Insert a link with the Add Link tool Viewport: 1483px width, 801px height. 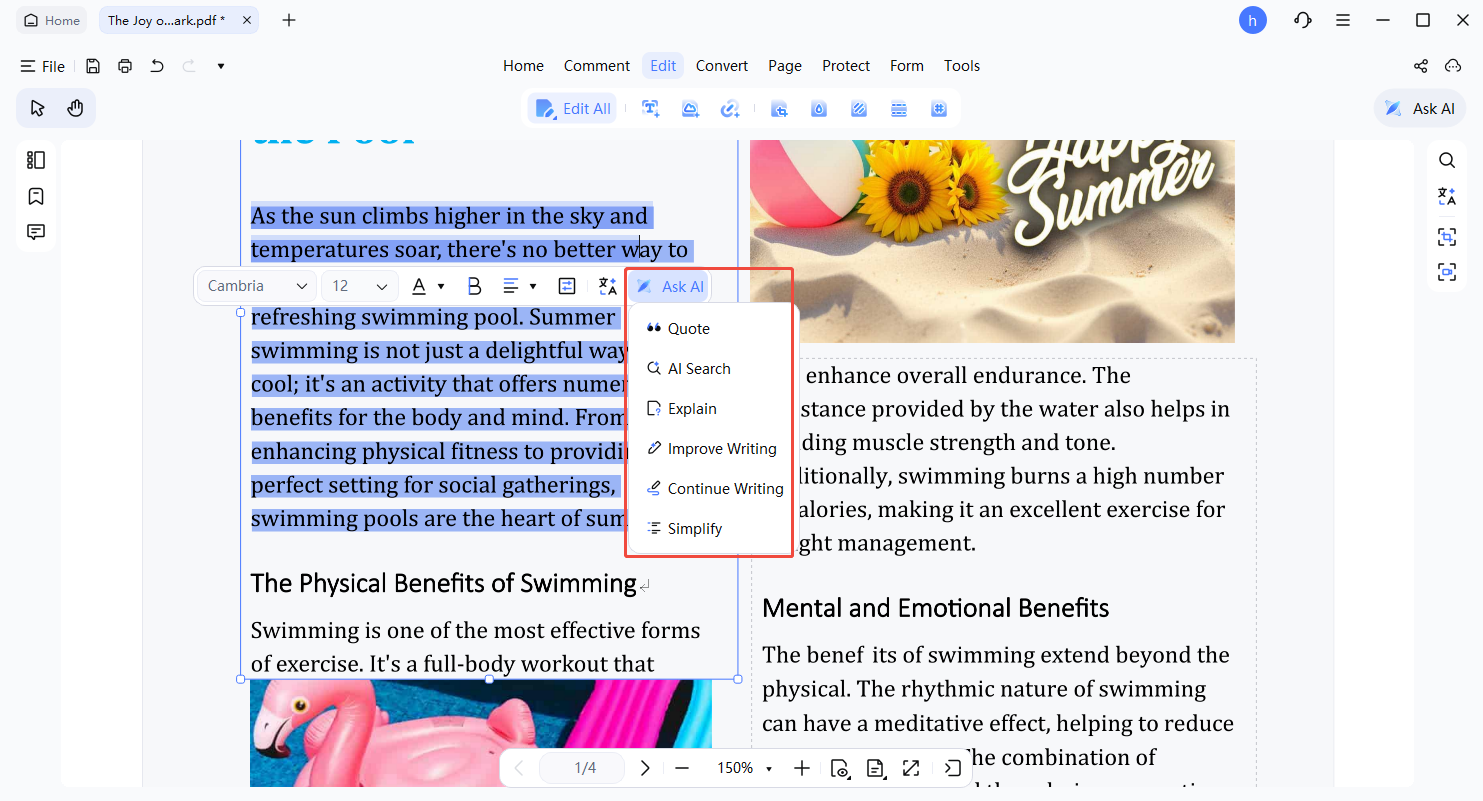coord(730,108)
